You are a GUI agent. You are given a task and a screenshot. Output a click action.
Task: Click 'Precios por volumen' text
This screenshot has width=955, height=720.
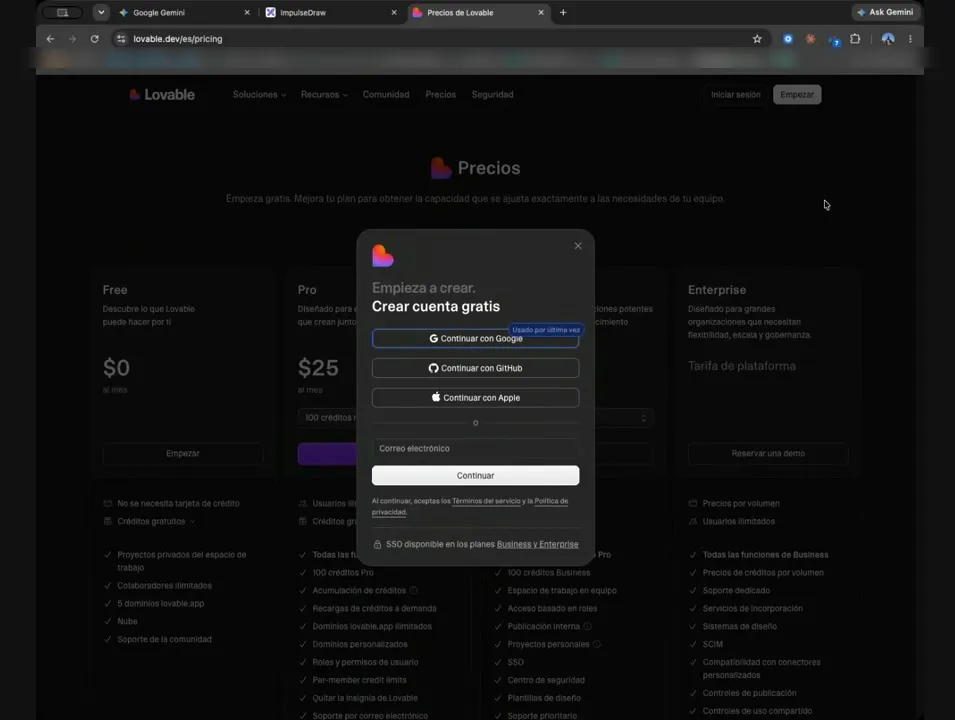pyautogui.click(x=741, y=504)
